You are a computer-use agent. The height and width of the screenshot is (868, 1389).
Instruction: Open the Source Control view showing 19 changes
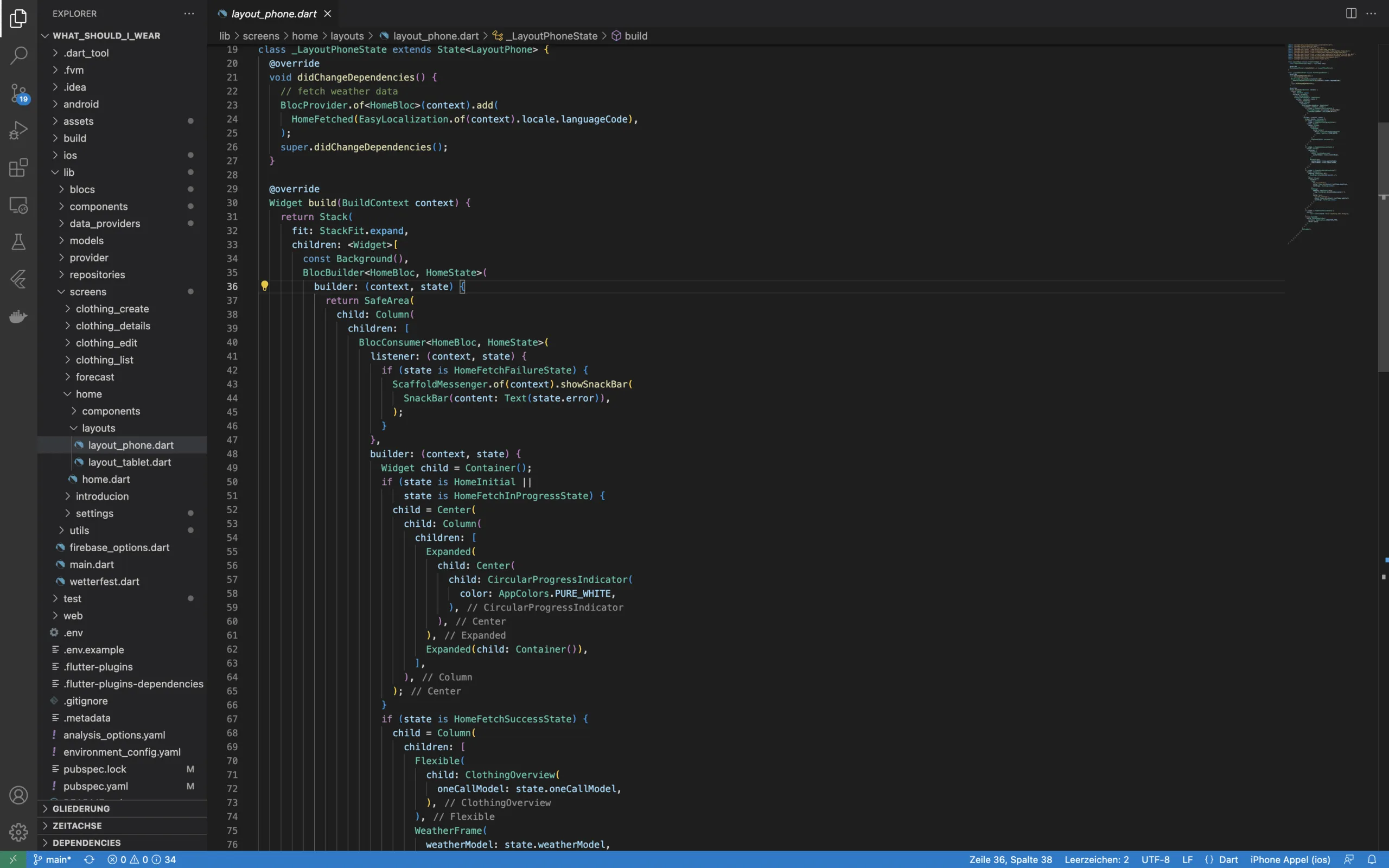pos(17,93)
